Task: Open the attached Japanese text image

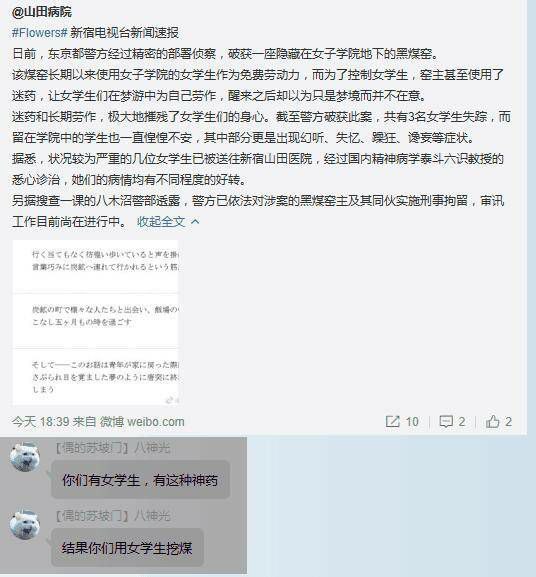Action: point(96,322)
